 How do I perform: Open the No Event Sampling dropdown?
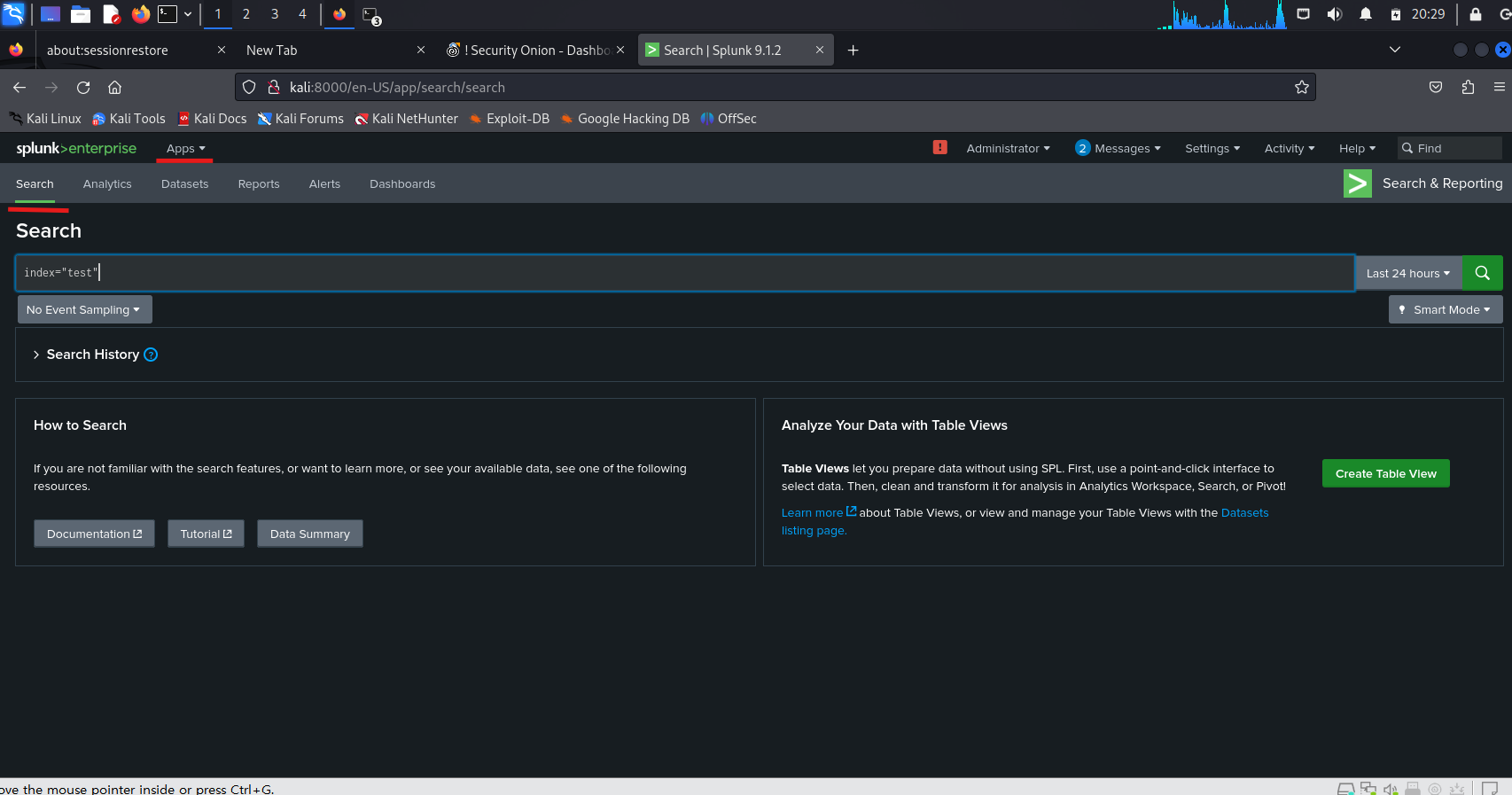pyautogui.click(x=84, y=309)
